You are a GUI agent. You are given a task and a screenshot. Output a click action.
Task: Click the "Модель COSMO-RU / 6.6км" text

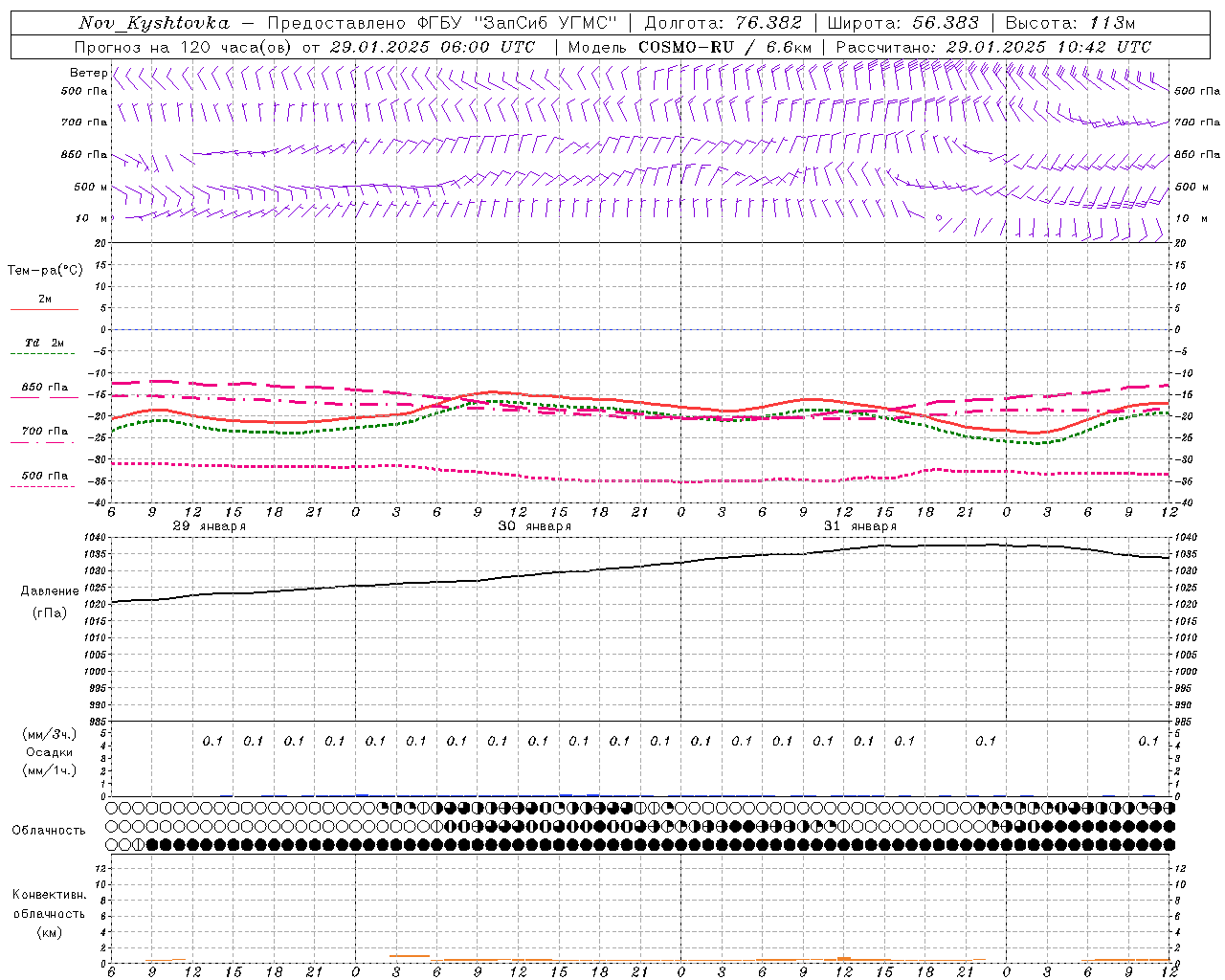tap(690, 47)
